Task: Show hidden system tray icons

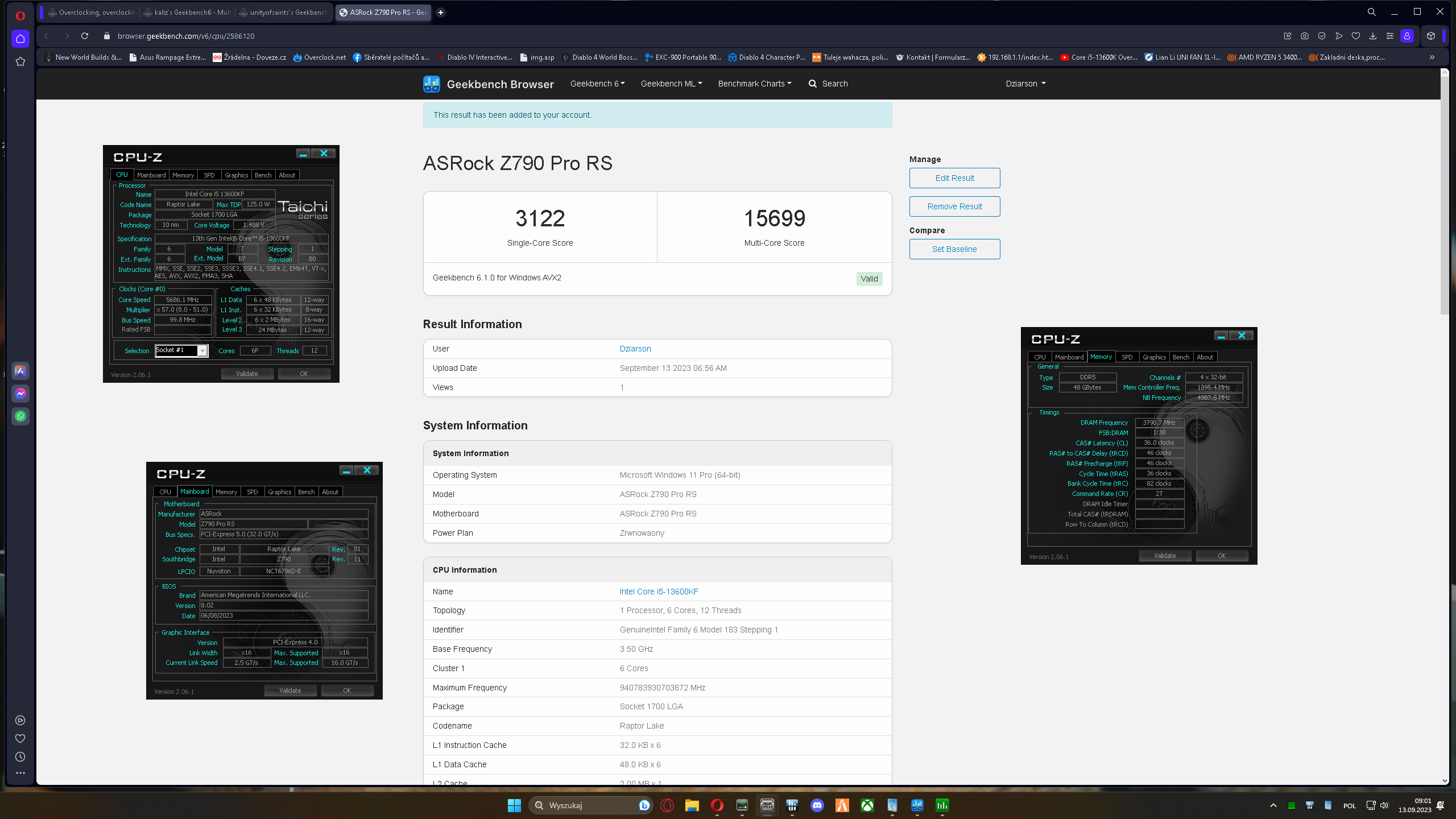Action: tap(1273, 805)
